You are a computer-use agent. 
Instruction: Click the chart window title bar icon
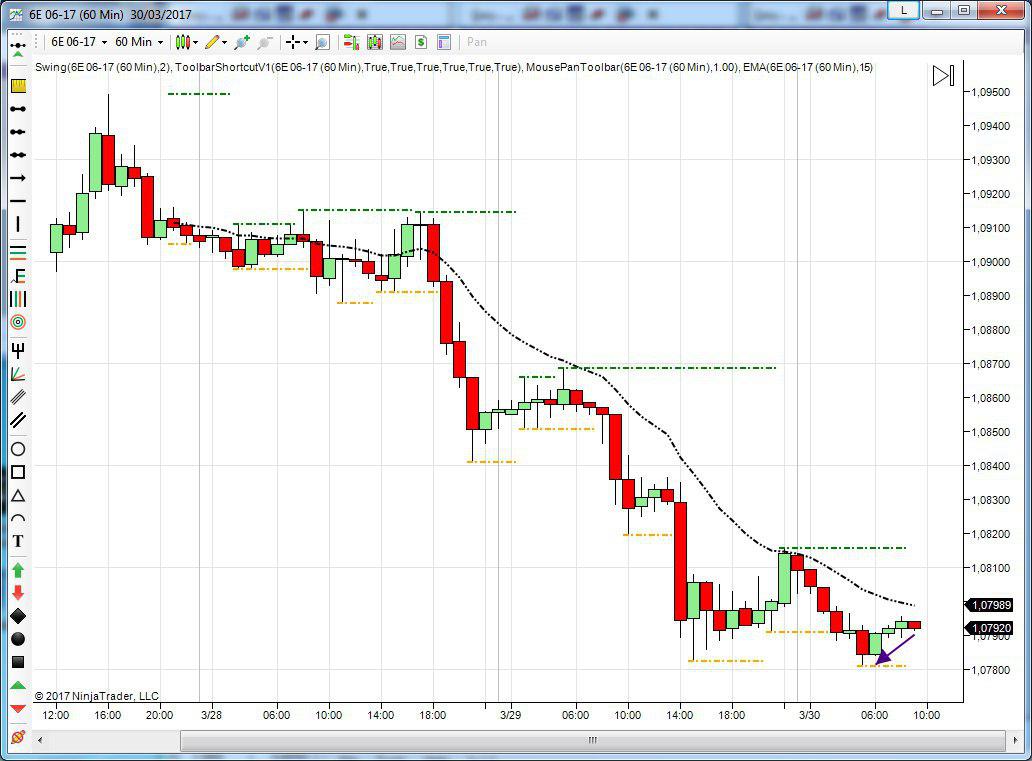pyautogui.click(x=16, y=14)
